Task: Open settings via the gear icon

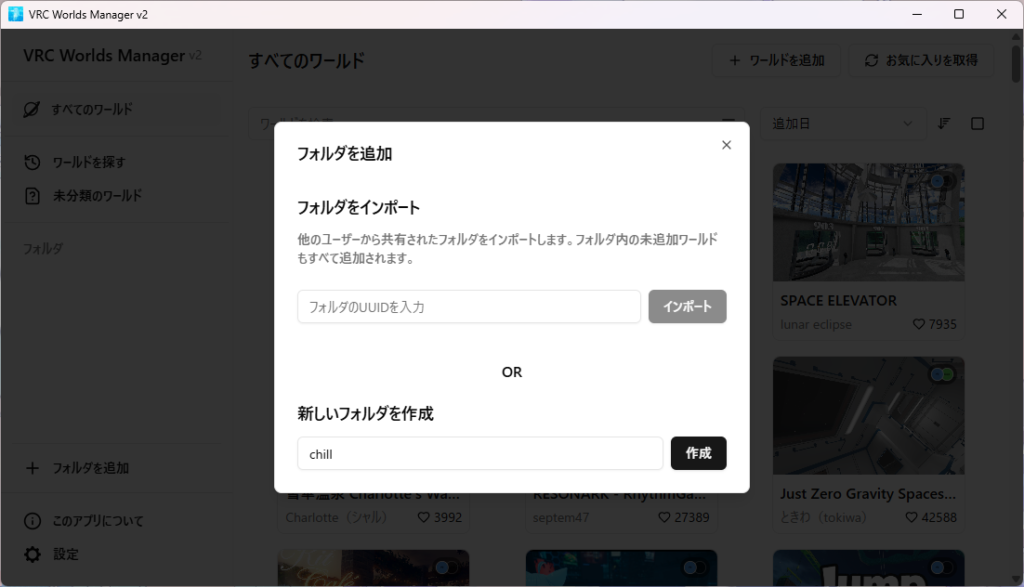Action: tap(32, 554)
